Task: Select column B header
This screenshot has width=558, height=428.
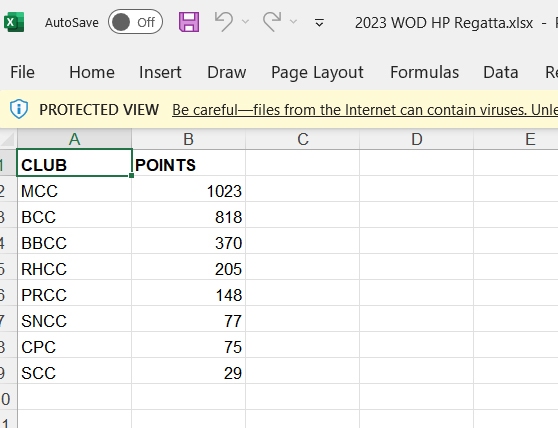Action: click(189, 139)
